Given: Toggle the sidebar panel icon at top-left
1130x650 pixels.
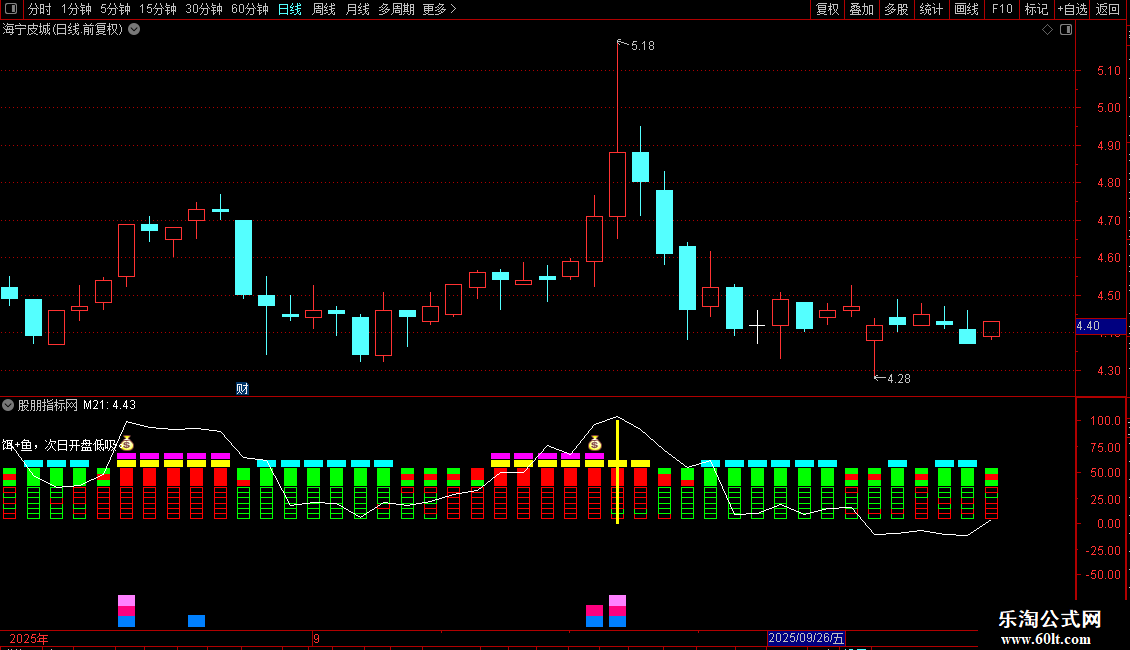Looking at the screenshot, I should point(11,9).
